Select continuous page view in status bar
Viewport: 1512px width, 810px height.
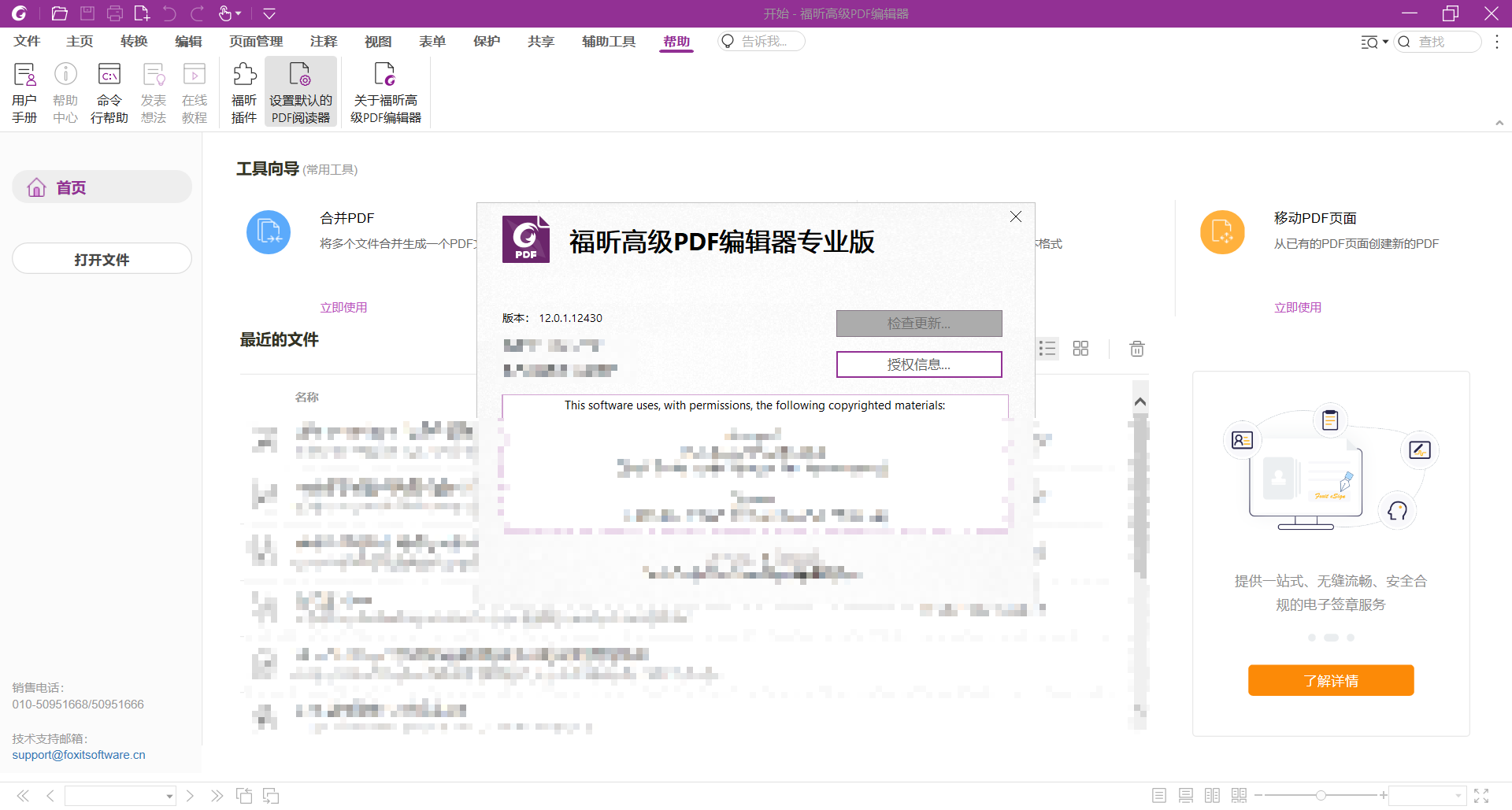point(1186,796)
